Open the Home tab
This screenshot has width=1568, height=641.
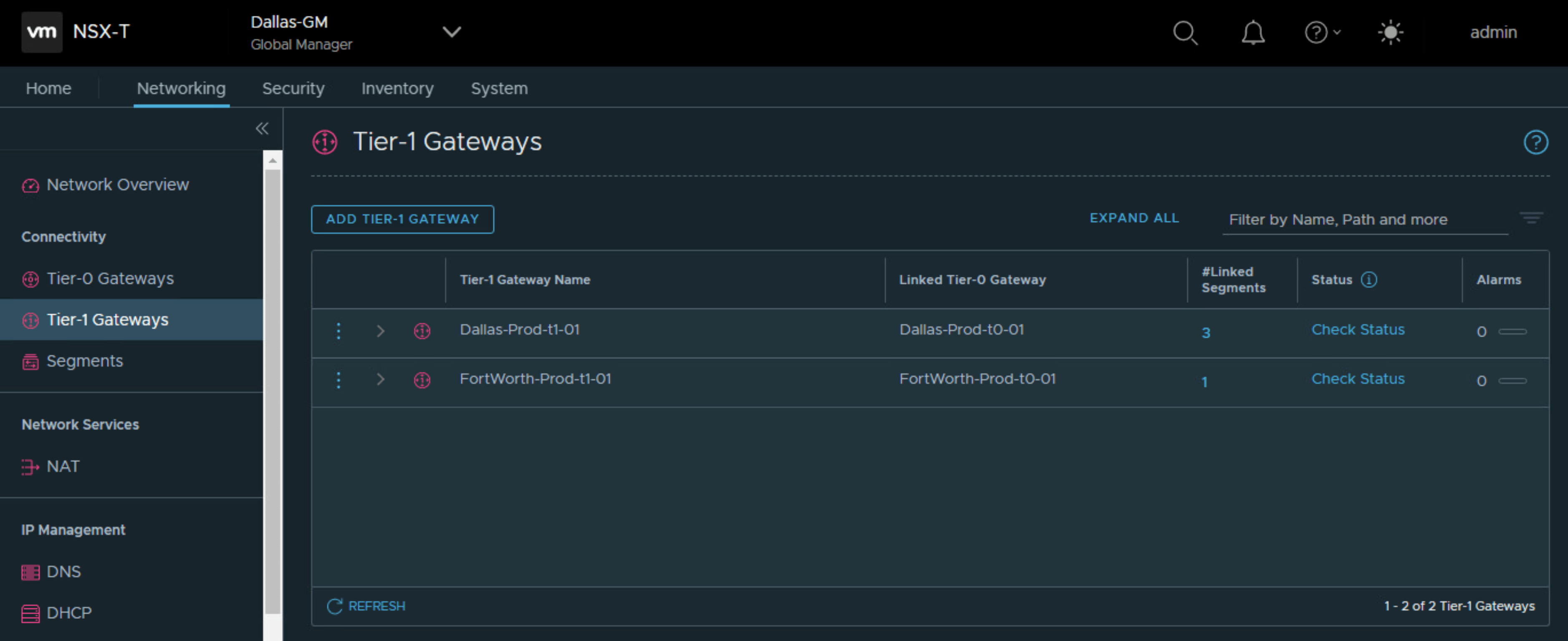(x=48, y=88)
